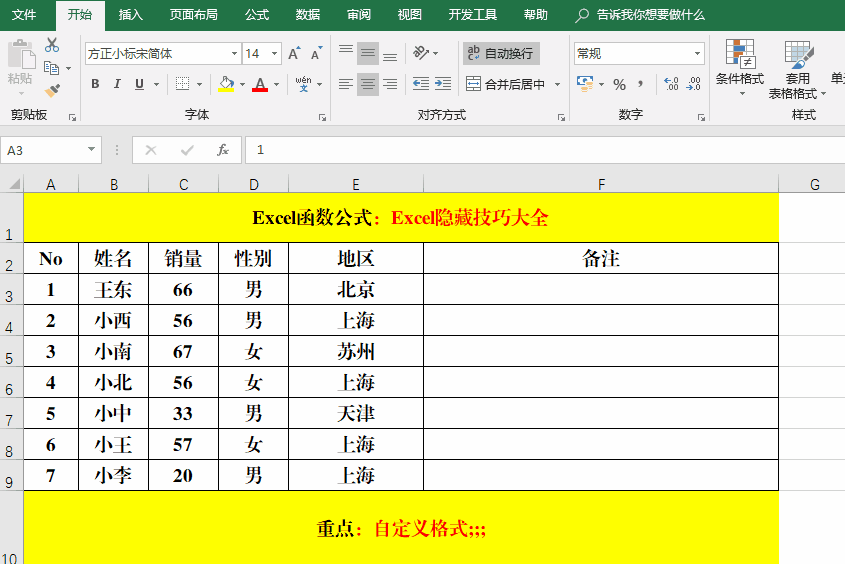Viewport: 845px width, 564px height.
Task: Click the Increase Decimal icon
Action: point(671,84)
